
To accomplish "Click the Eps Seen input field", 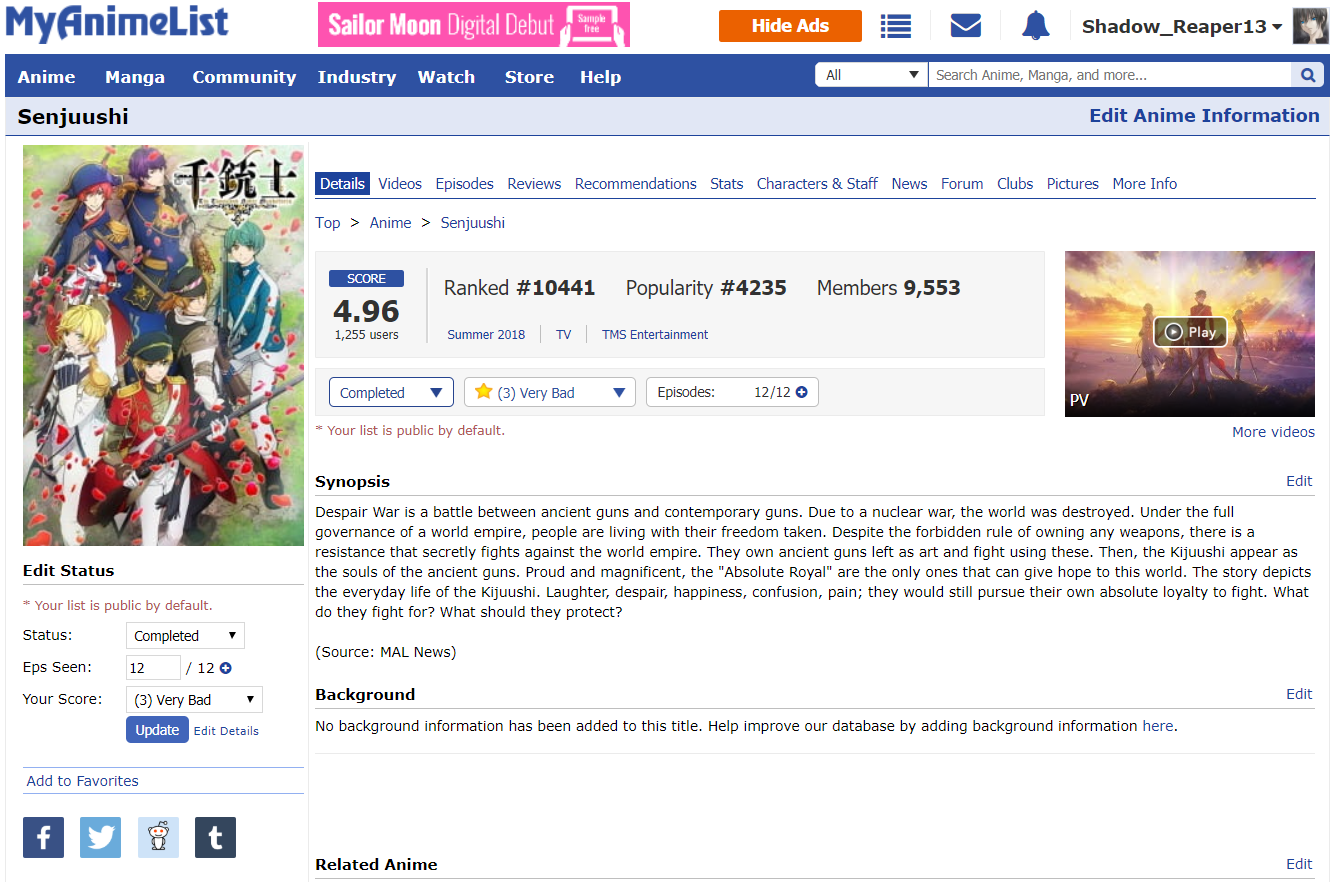I will point(153,668).
